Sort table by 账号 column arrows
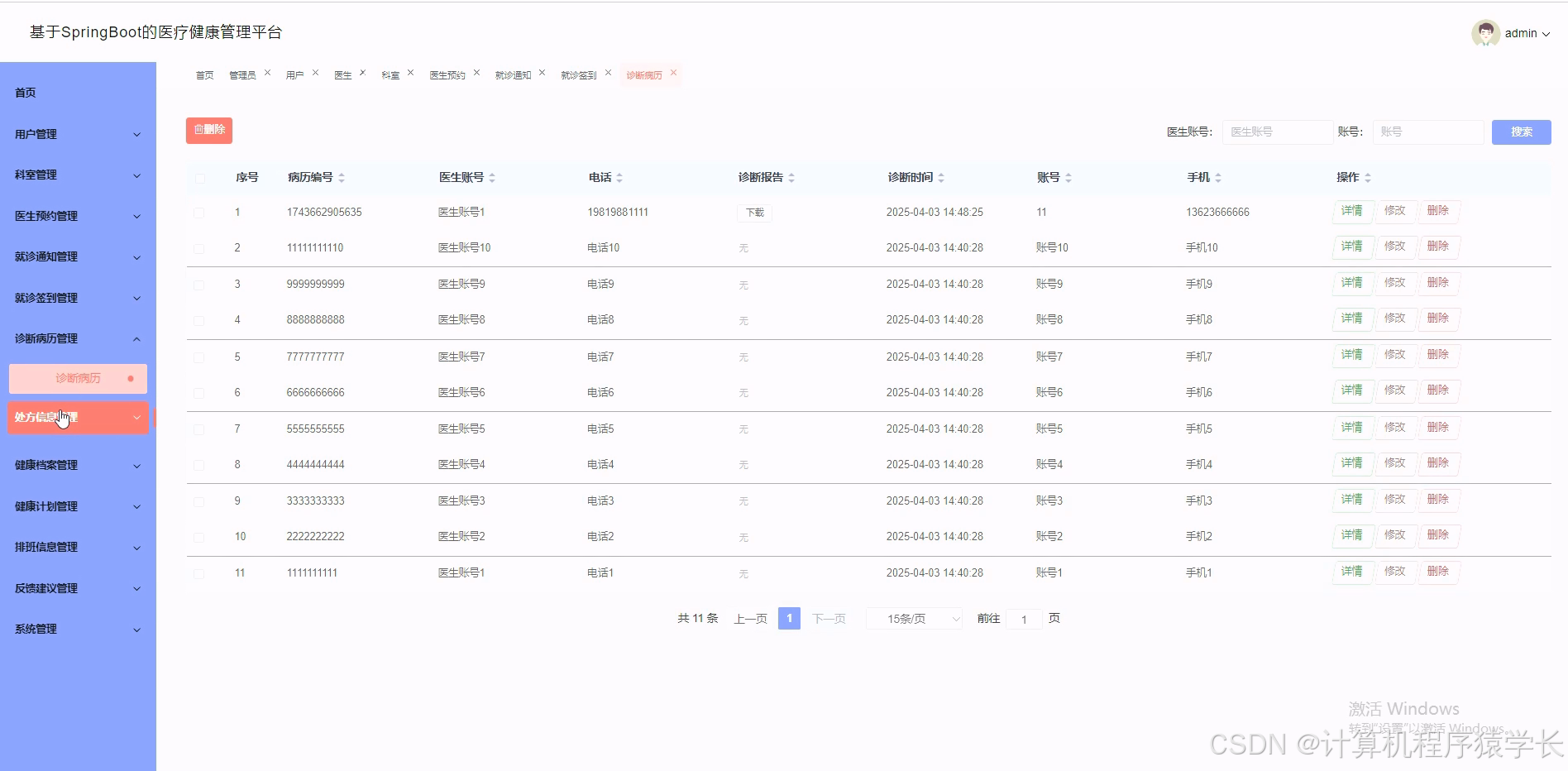 [x=1068, y=176]
